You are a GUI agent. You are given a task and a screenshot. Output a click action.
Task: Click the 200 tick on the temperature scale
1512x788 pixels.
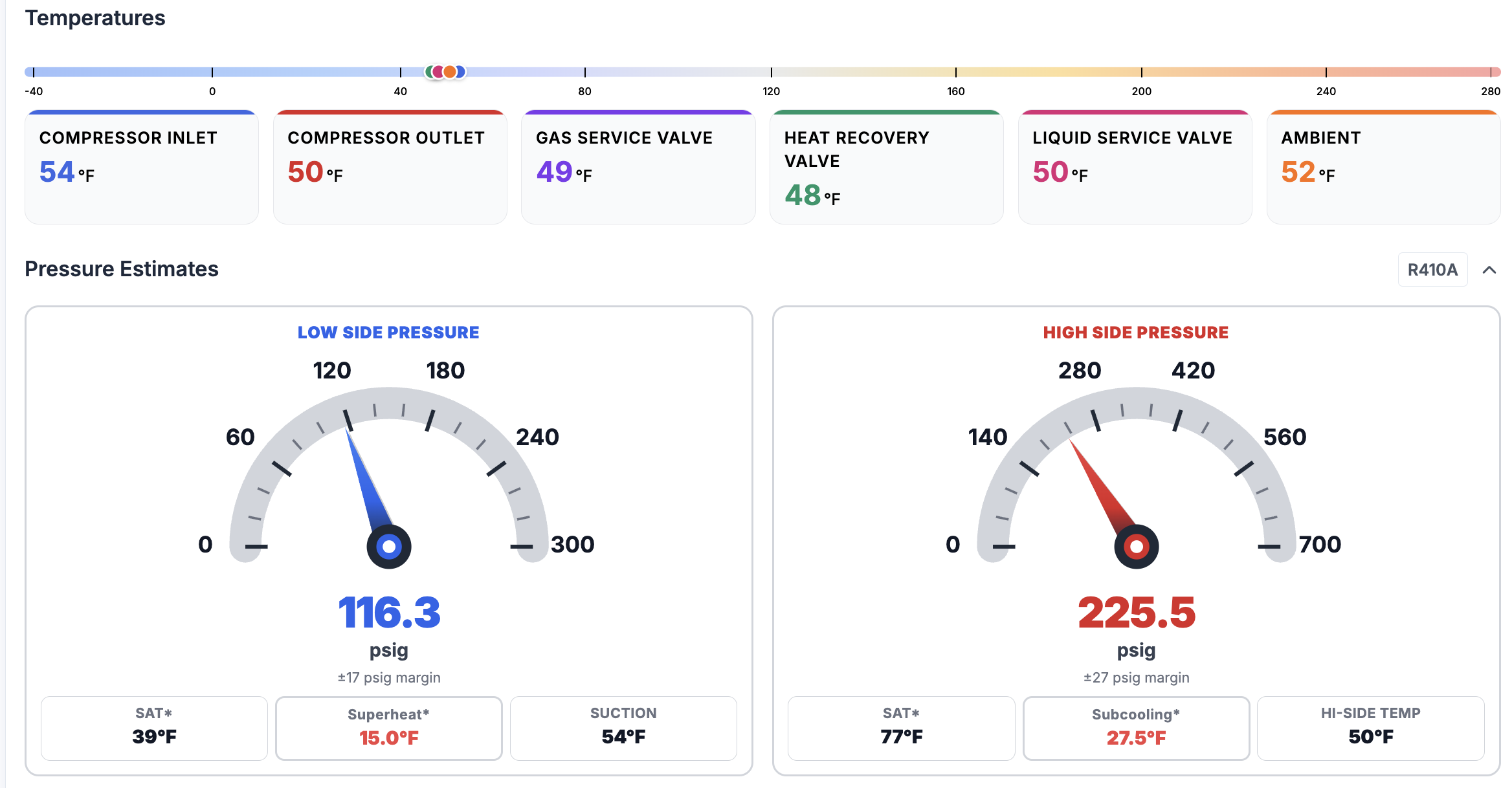click(x=1141, y=72)
